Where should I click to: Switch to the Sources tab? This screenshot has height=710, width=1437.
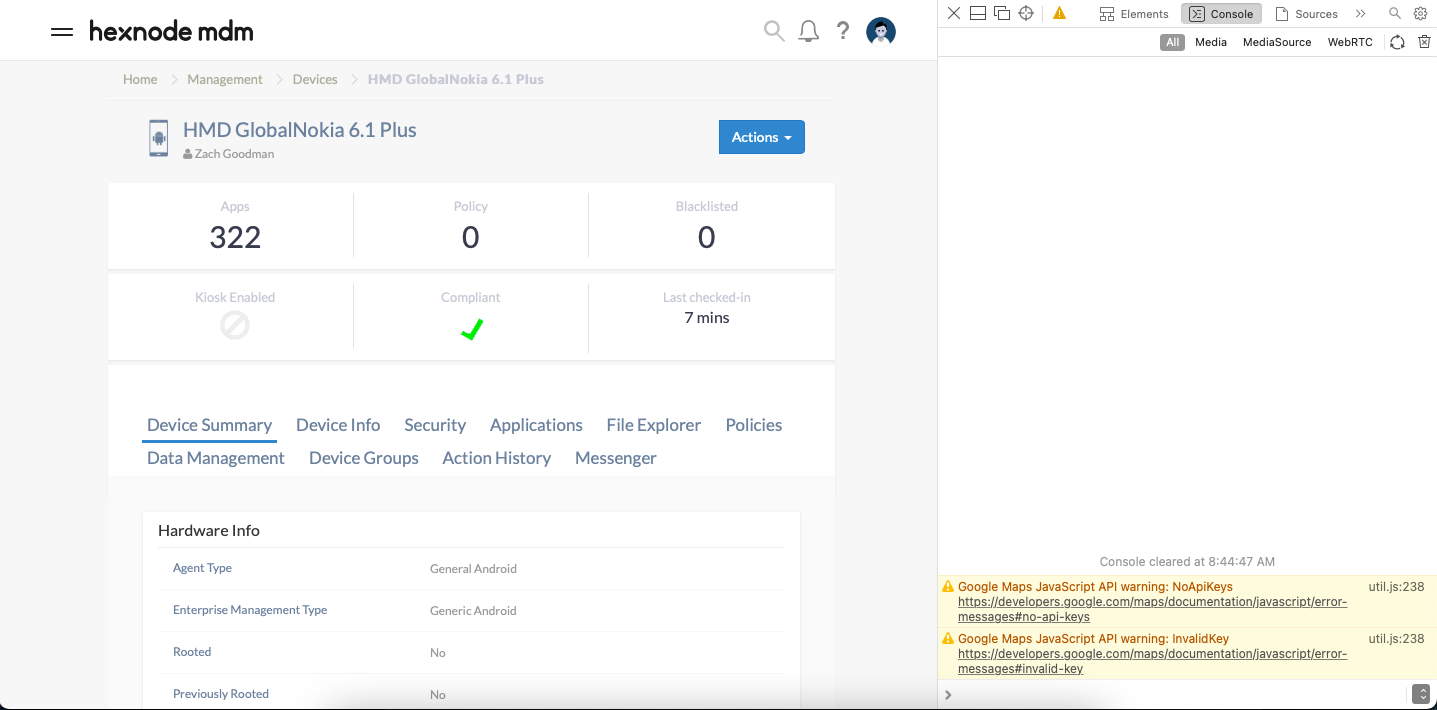coord(1306,14)
